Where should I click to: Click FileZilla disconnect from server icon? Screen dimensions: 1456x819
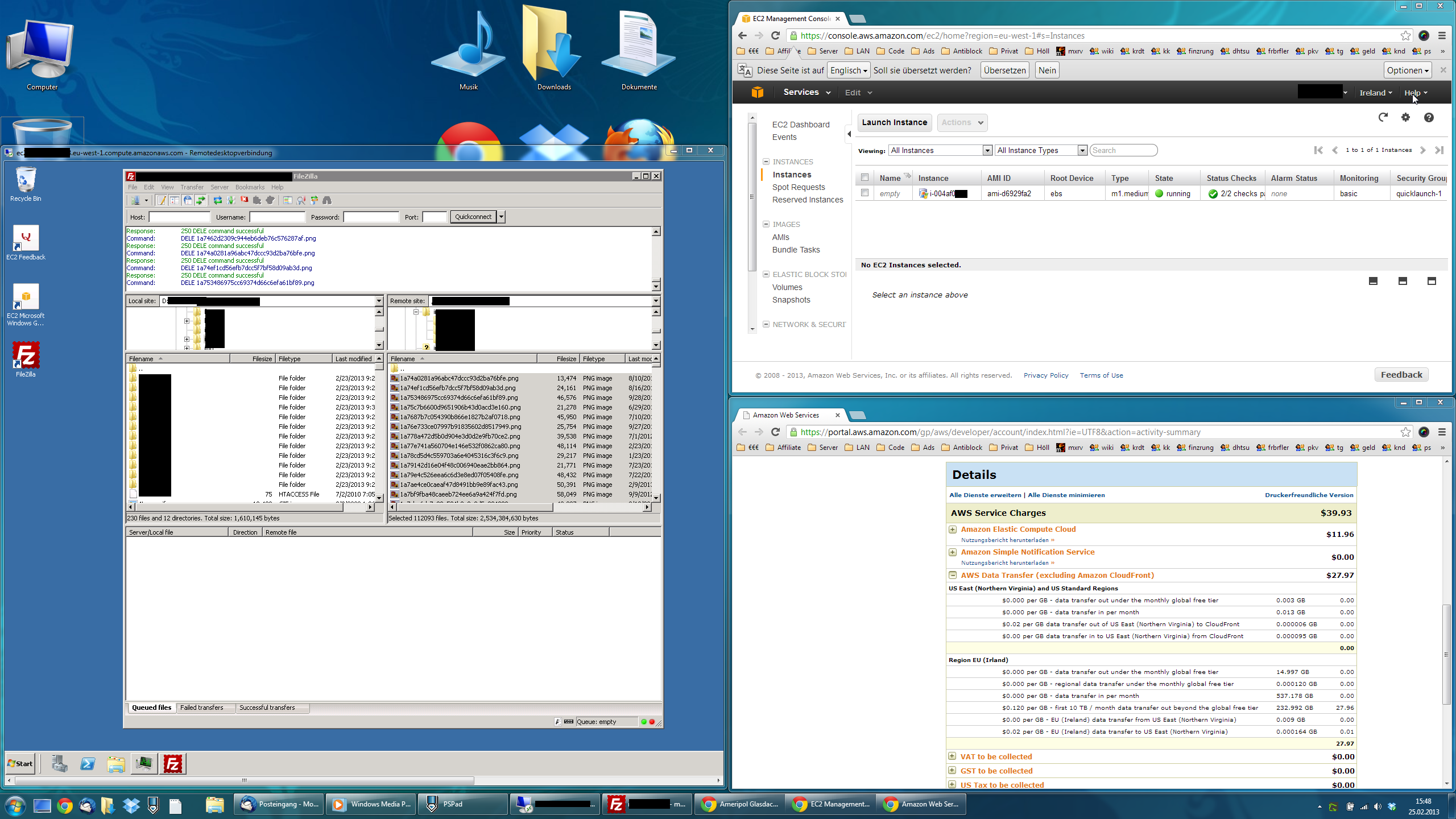257,200
